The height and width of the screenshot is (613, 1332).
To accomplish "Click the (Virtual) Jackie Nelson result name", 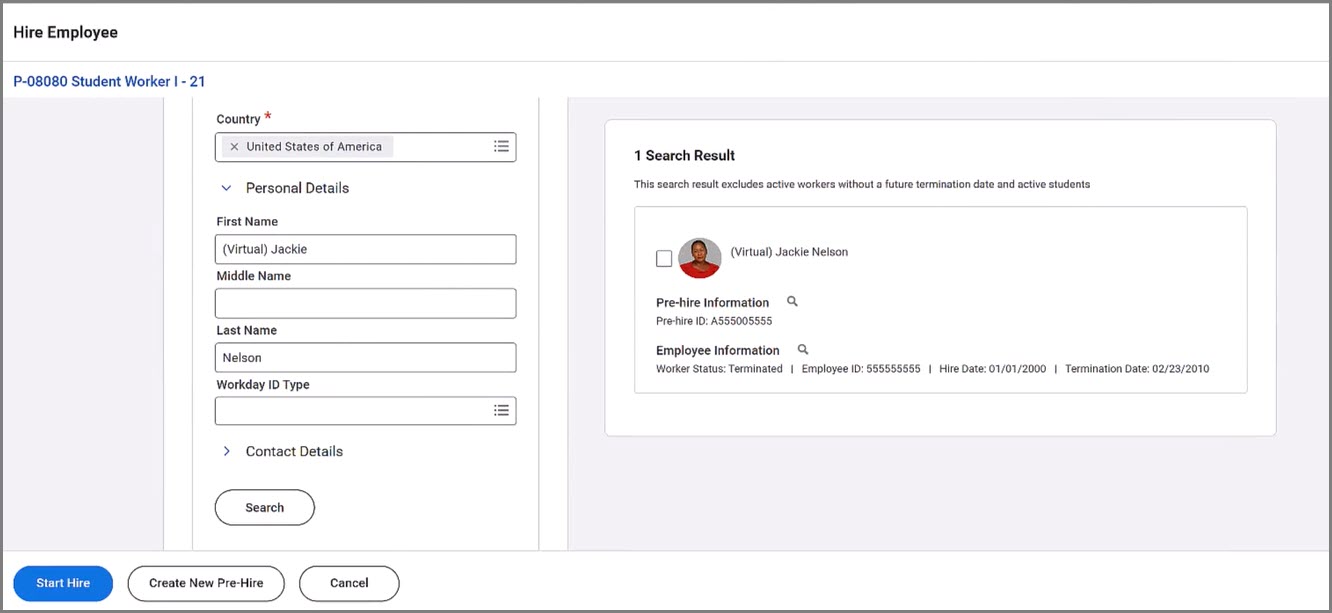I will click(x=789, y=252).
